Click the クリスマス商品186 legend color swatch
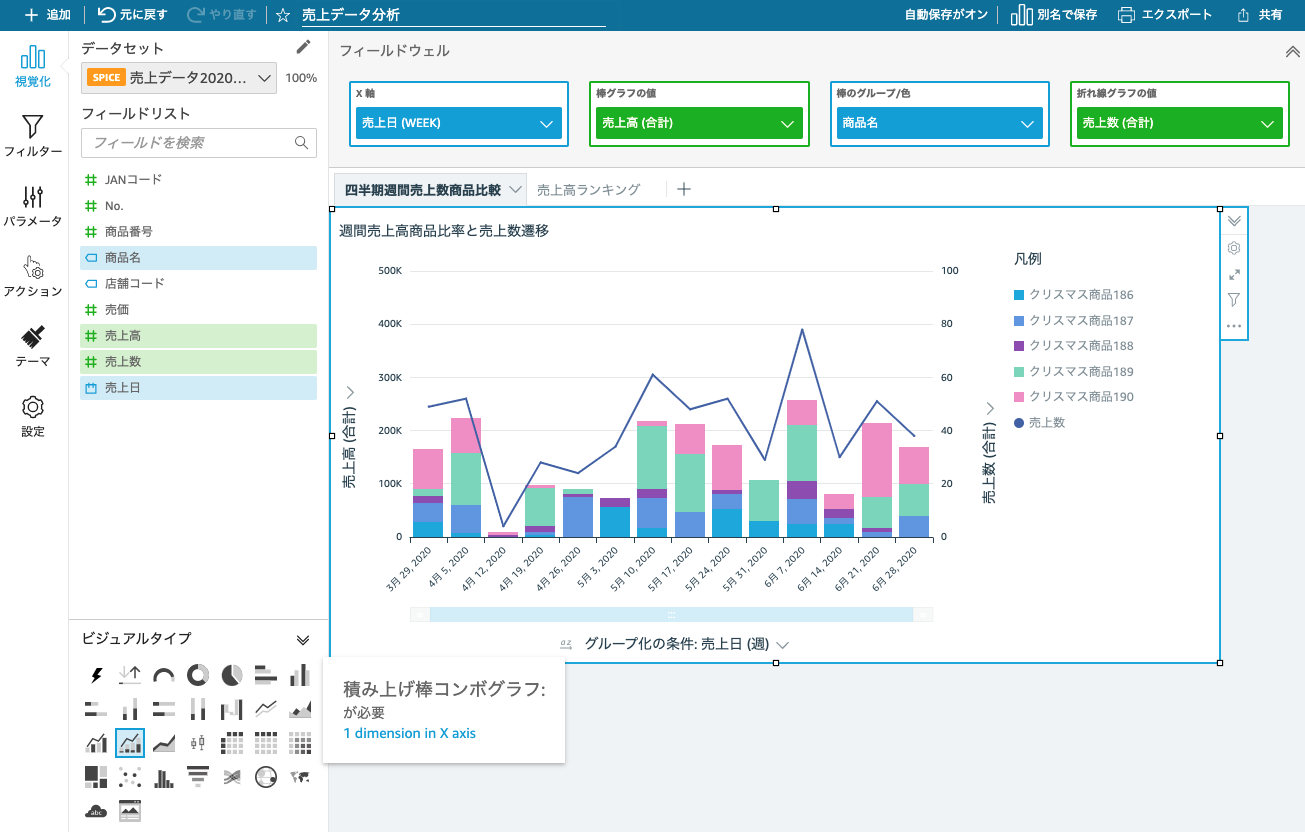The width and height of the screenshot is (1305, 832). pos(1019,295)
